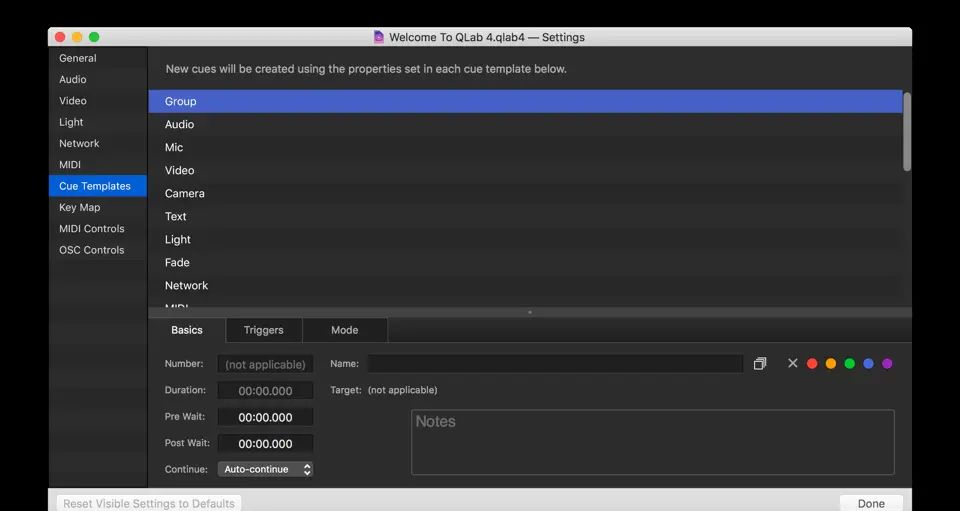Select the orange cue color

click(831, 364)
